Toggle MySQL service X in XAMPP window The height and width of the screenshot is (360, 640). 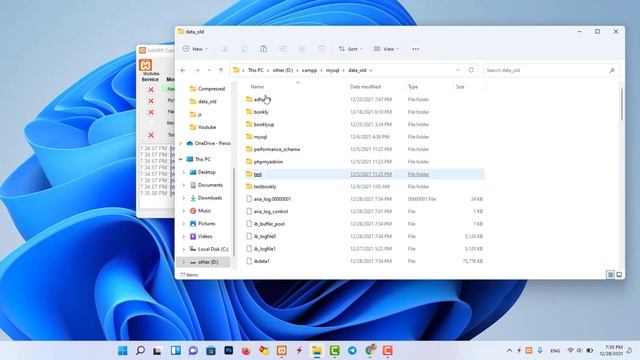click(x=151, y=101)
